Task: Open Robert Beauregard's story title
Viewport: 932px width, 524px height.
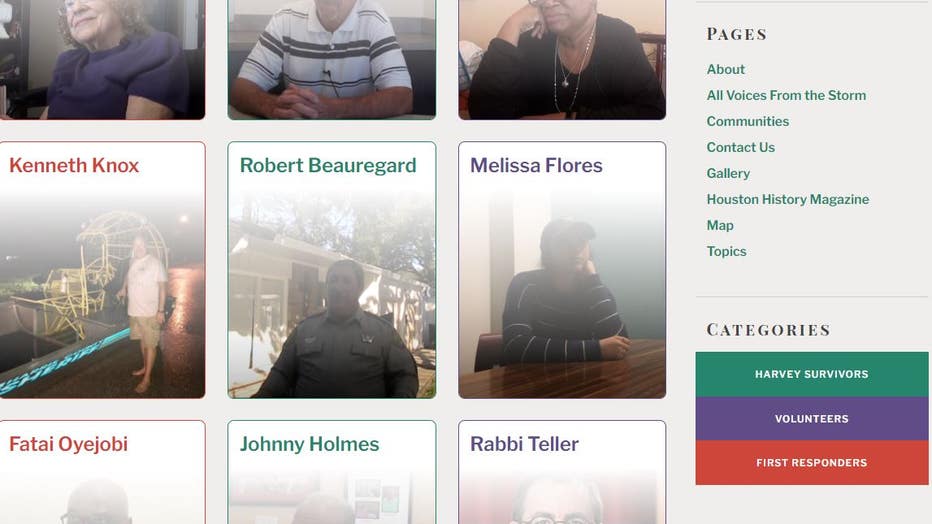Action: [x=328, y=166]
